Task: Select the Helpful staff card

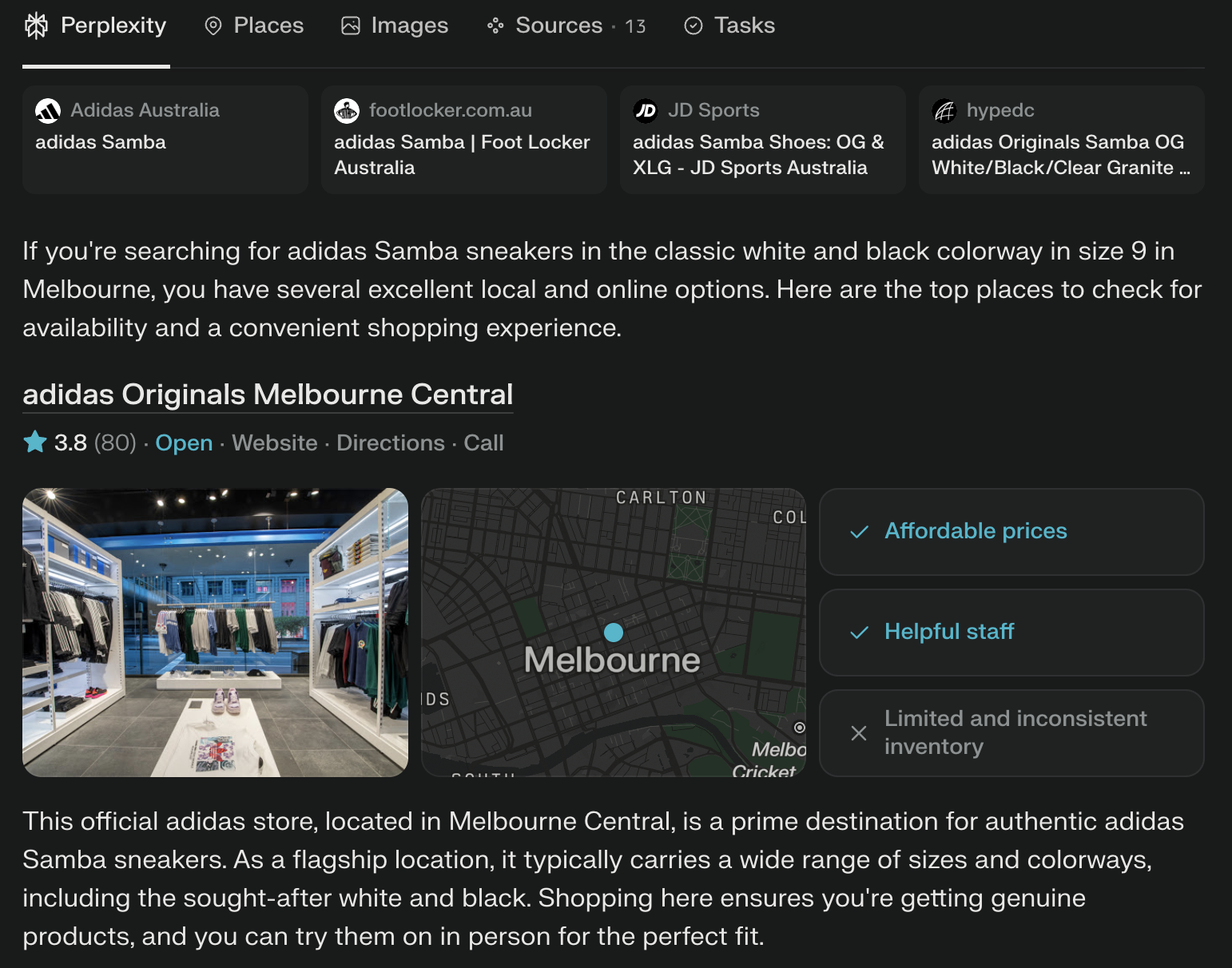Action: 1011,633
